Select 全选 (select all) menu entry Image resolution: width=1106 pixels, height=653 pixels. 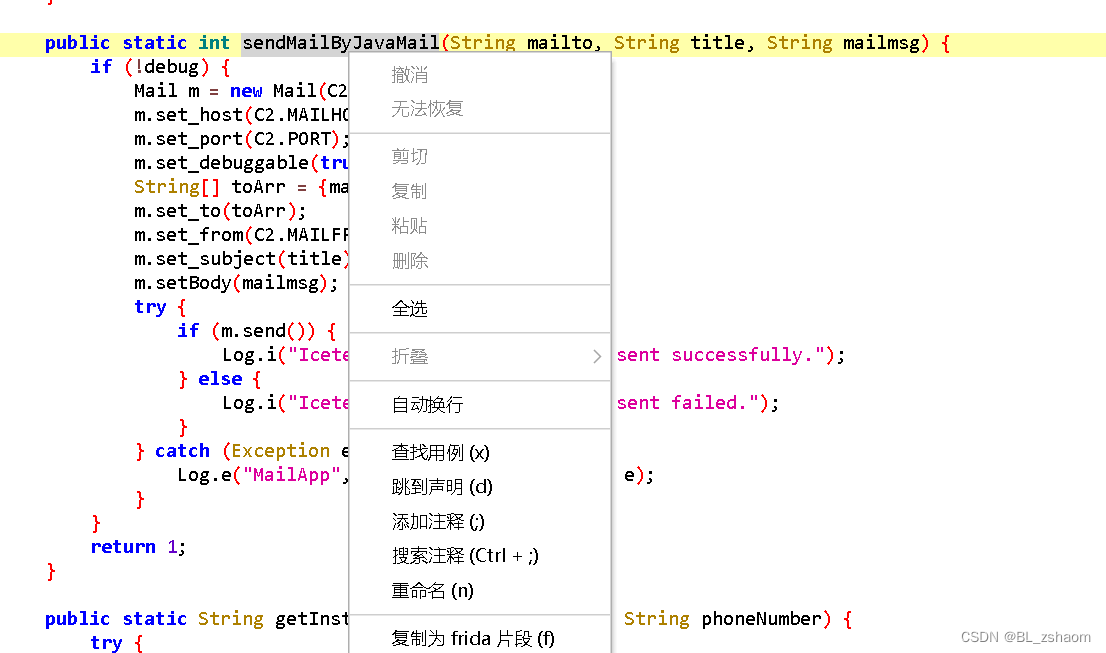pos(480,309)
